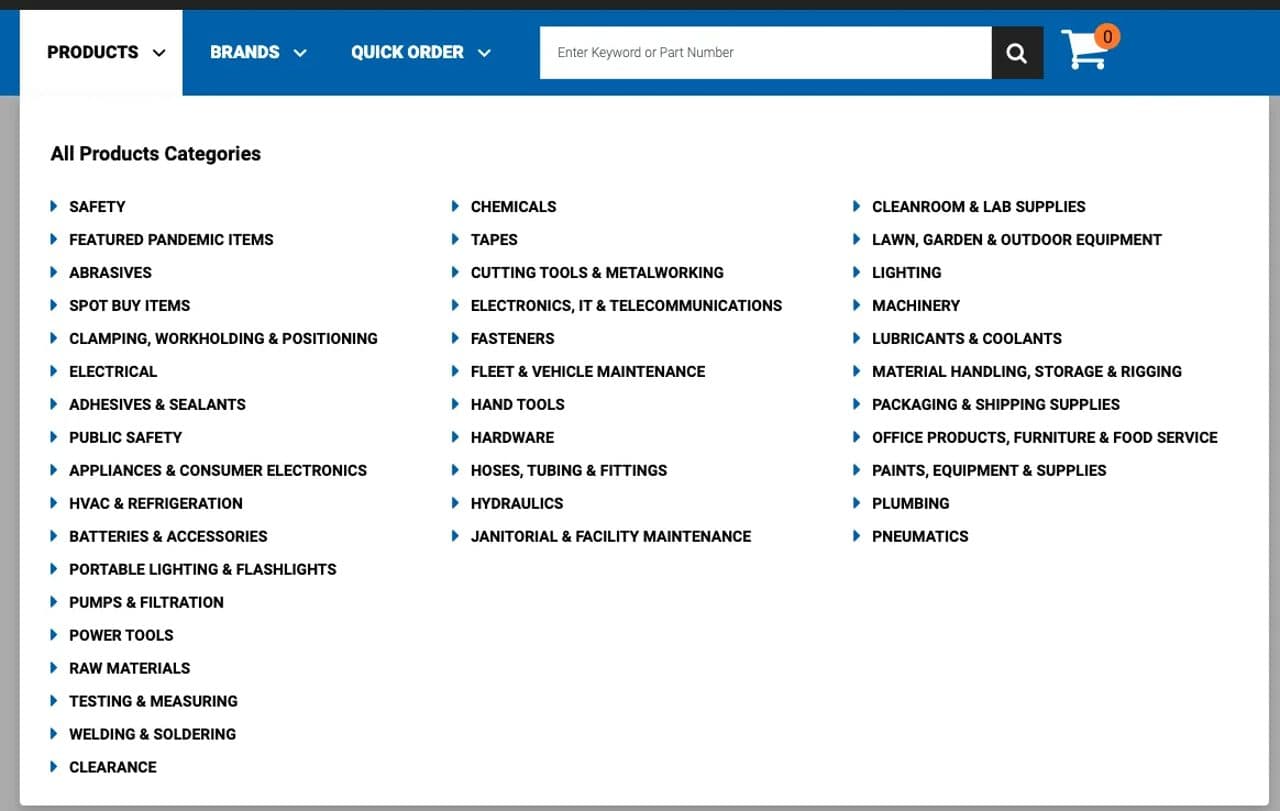The height and width of the screenshot is (811, 1280).
Task: Select Packaging & Shipping Supplies
Action: tap(996, 405)
